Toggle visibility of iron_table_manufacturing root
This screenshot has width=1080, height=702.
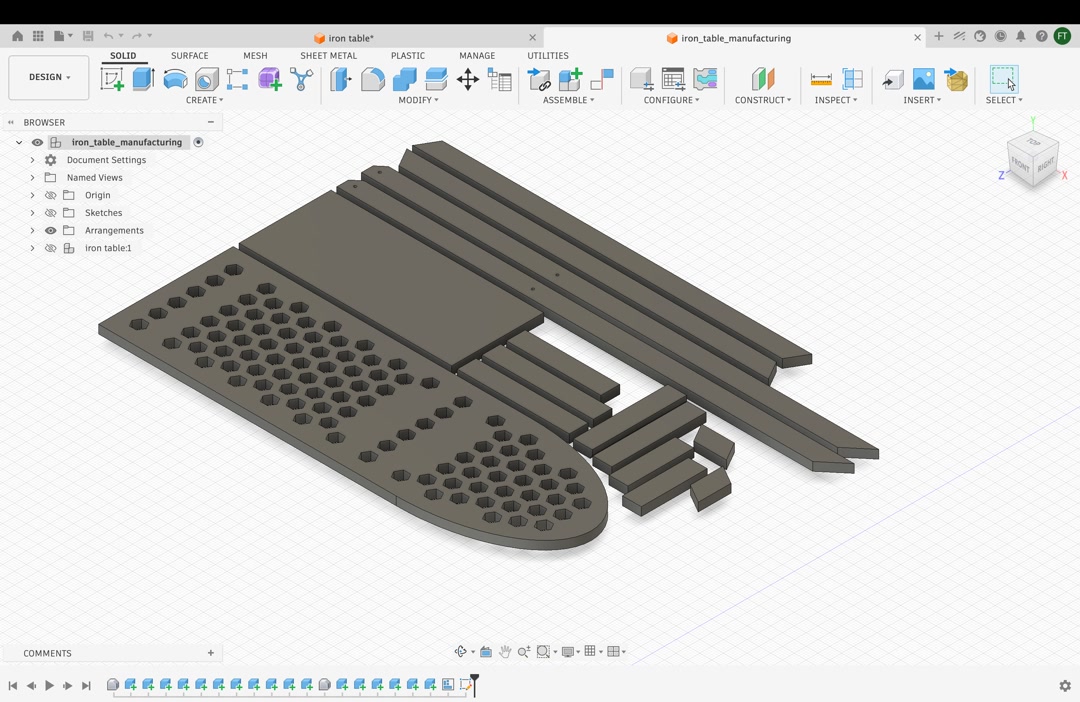click(37, 142)
